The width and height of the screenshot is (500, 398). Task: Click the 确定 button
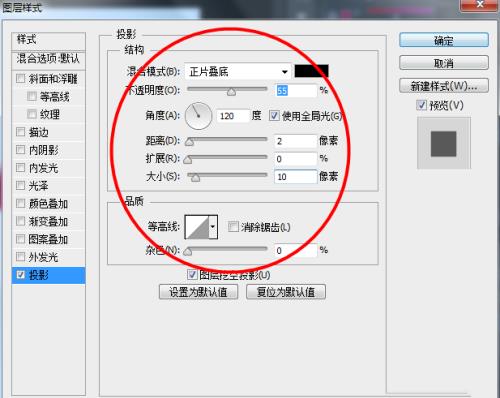click(444, 40)
